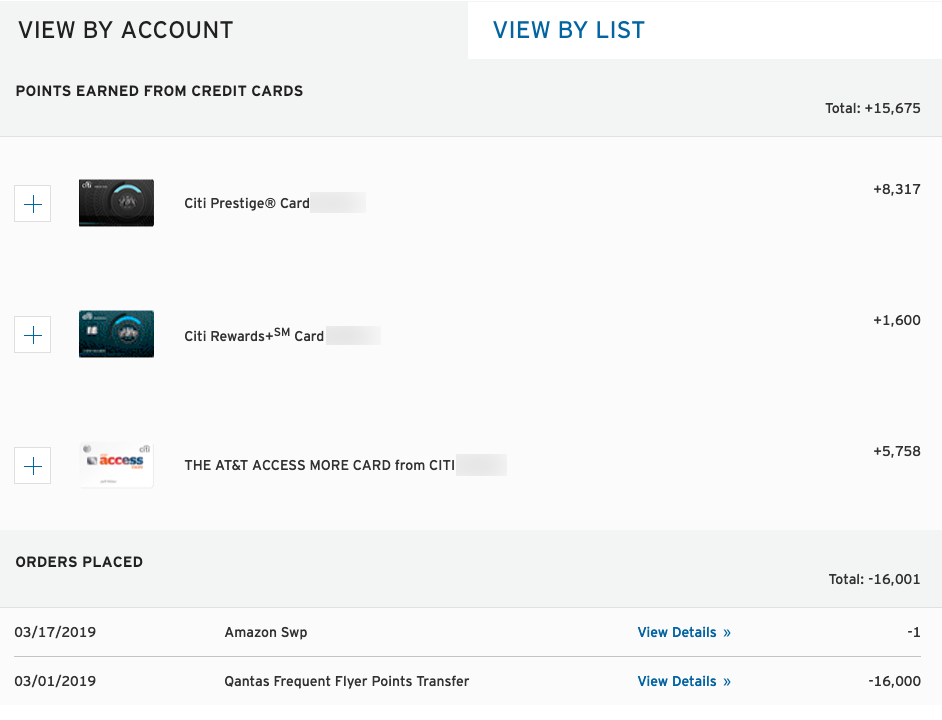
Task: Select the Citi Prestige Card name
Action: [x=247, y=203]
